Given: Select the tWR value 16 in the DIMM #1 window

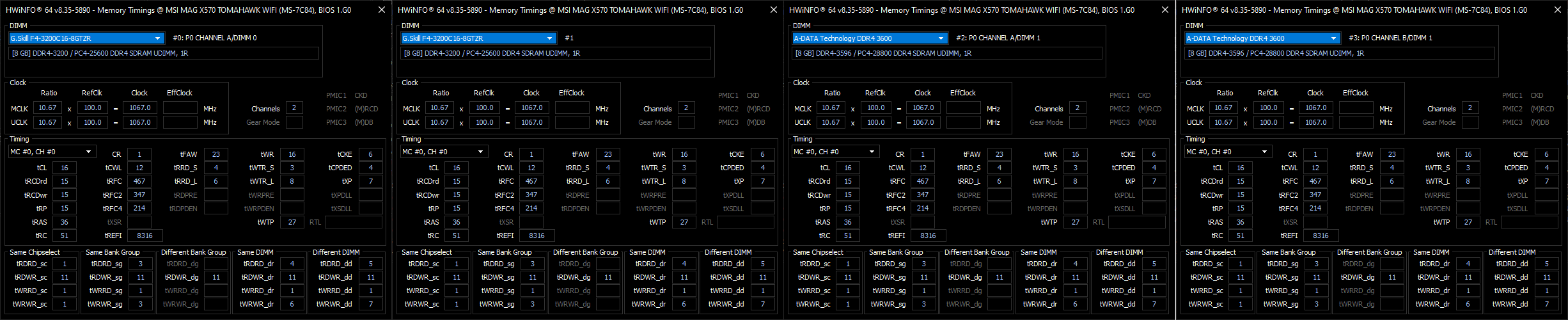Looking at the screenshot, I should [684, 154].
